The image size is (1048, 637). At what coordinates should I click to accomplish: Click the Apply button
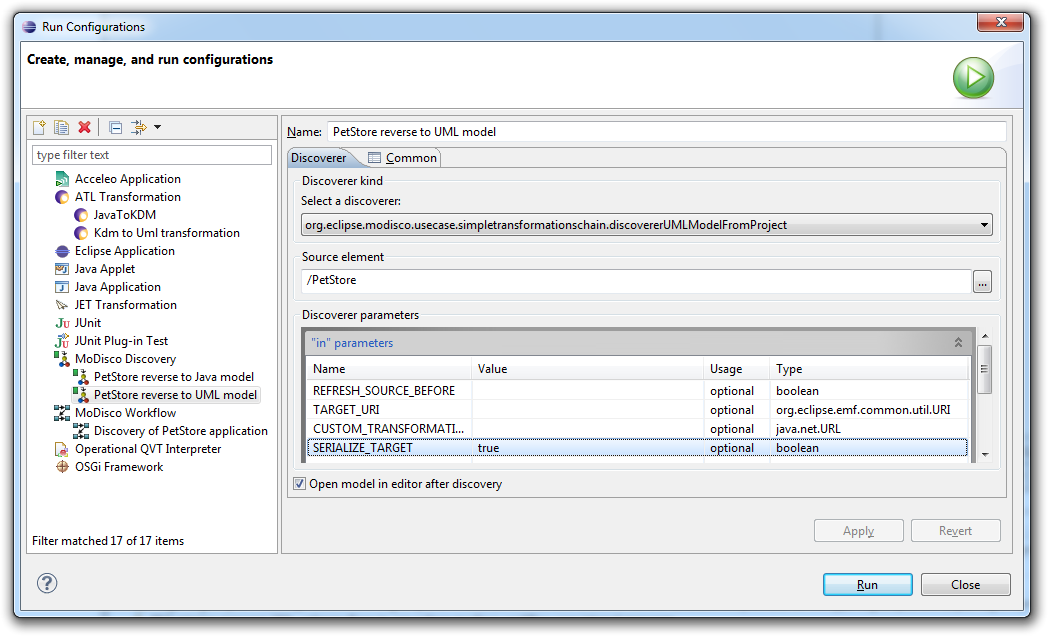point(858,531)
